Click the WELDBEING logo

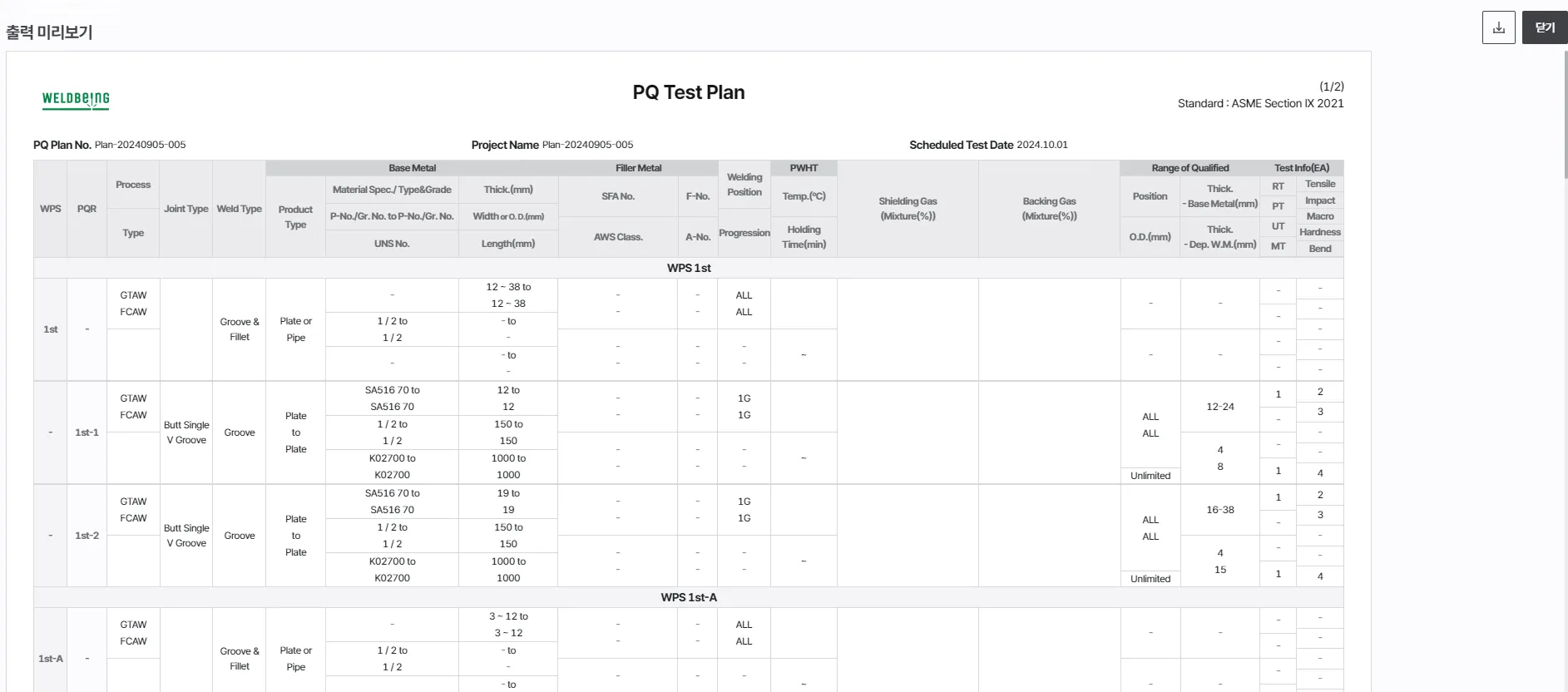[x=76, y=100]
